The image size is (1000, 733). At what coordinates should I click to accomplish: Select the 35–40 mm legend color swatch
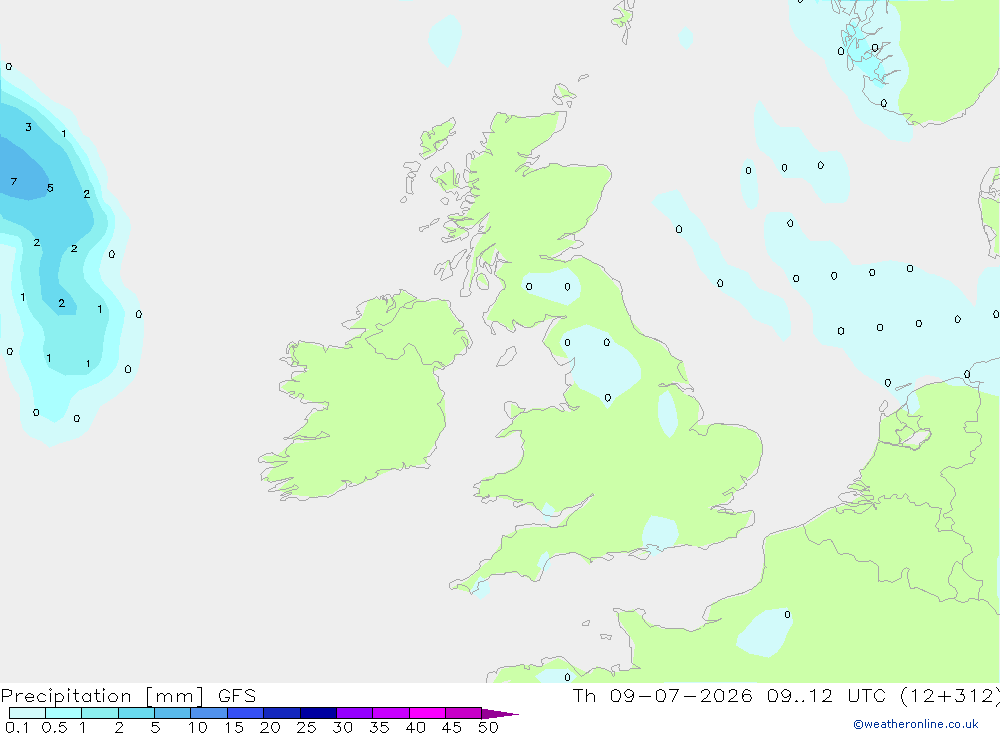pyautogui.click(x=390, y=713)
